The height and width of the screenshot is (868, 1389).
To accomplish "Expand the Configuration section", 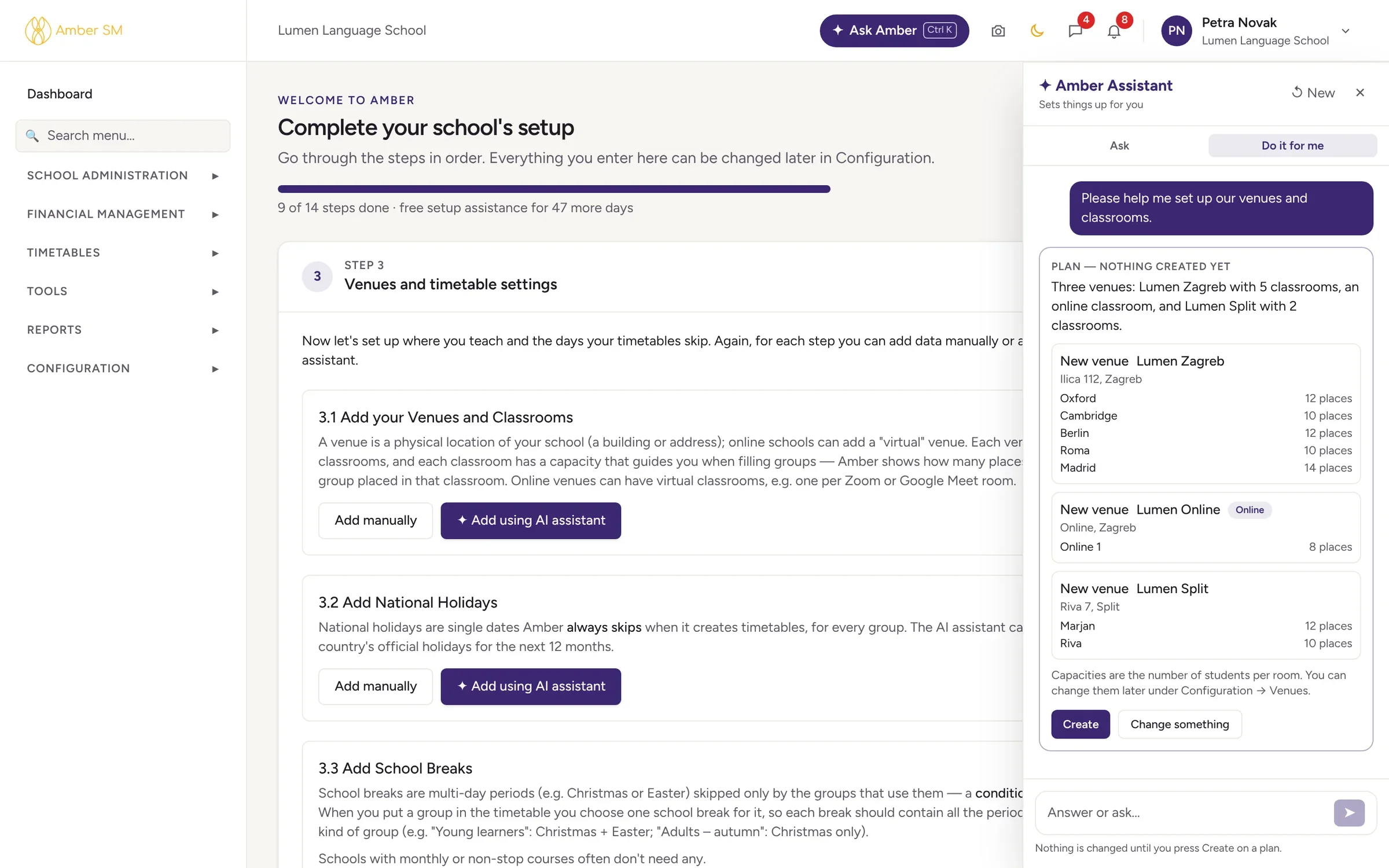I will click(x=123, y=369).
